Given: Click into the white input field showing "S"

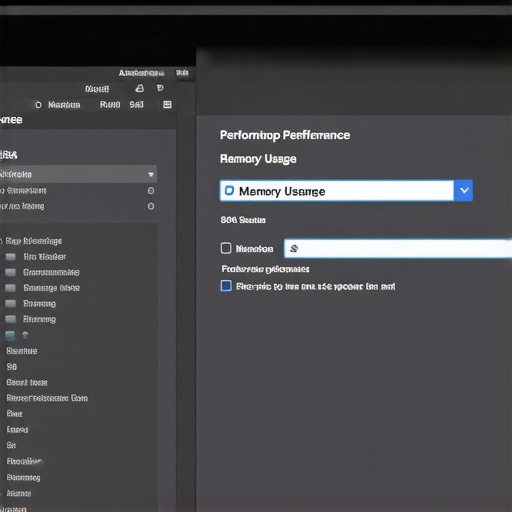Looking at the screenshot, I should (398, 249).
